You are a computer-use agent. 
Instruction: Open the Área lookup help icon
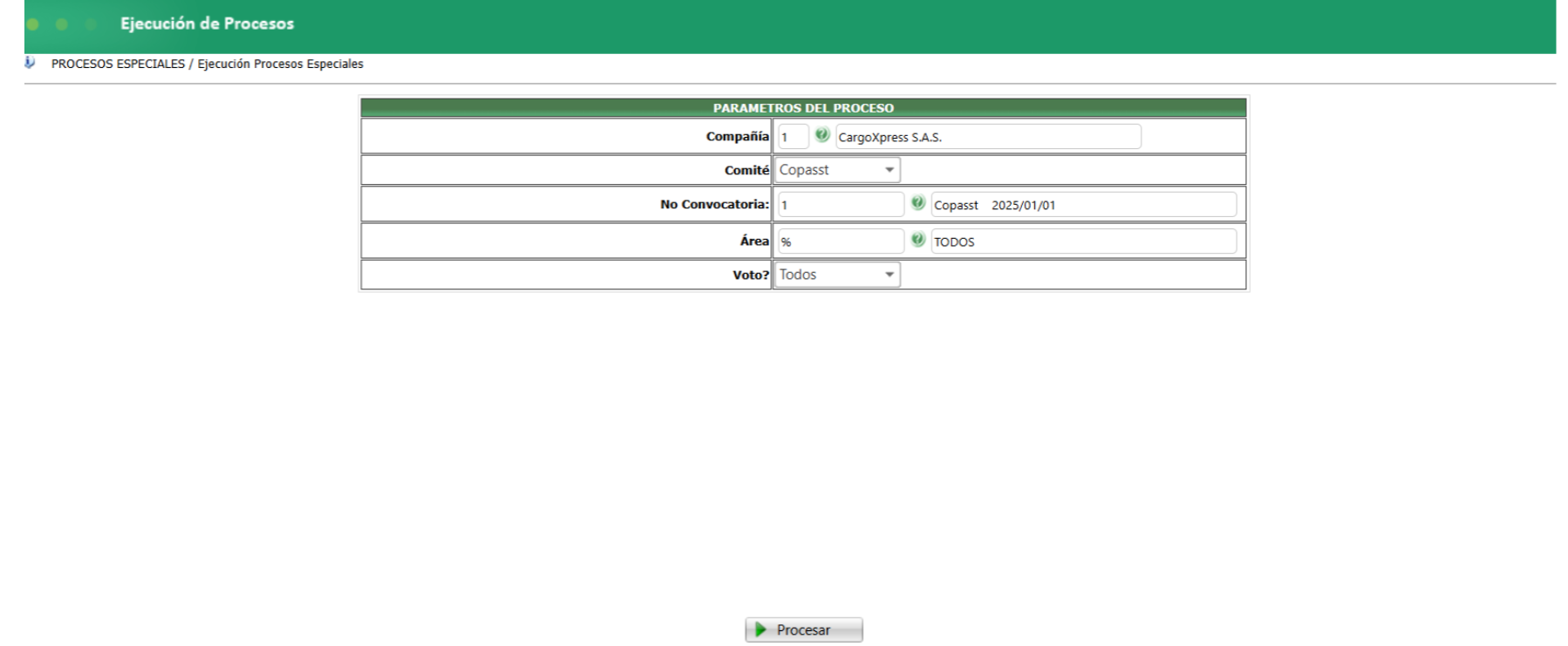point(917,240)
